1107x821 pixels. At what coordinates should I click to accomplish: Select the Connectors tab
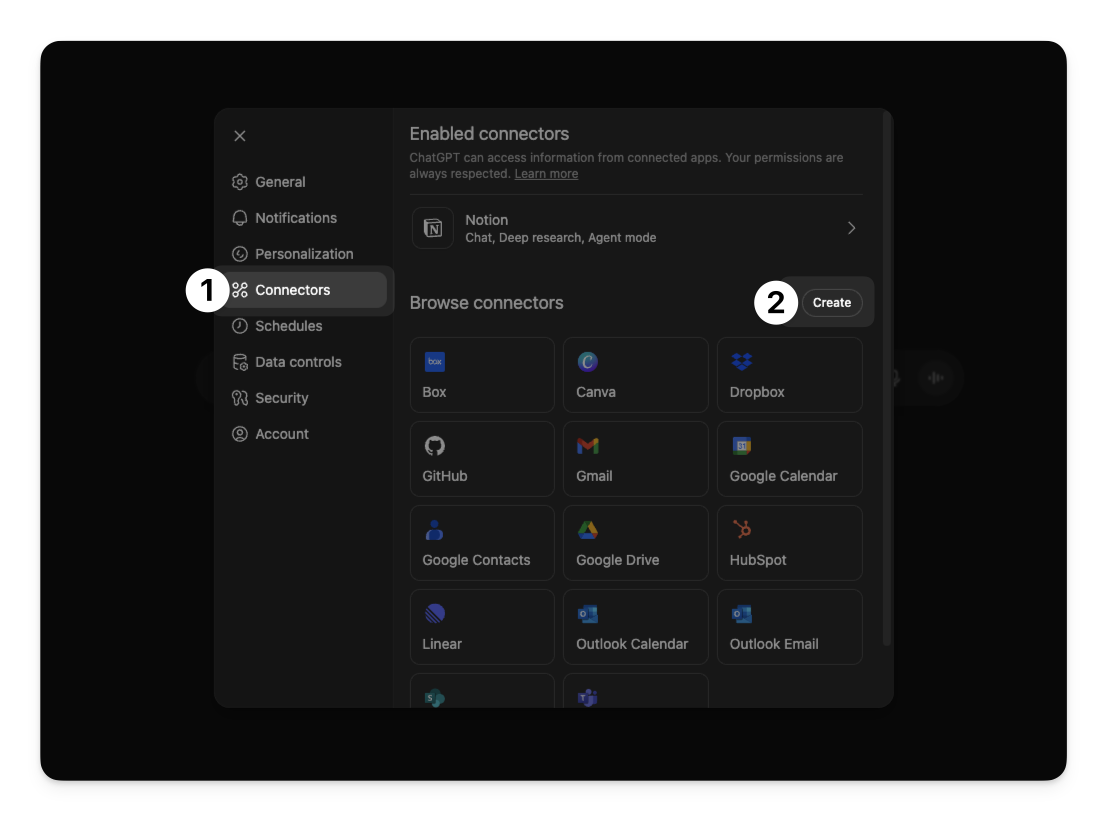(304, 289)
